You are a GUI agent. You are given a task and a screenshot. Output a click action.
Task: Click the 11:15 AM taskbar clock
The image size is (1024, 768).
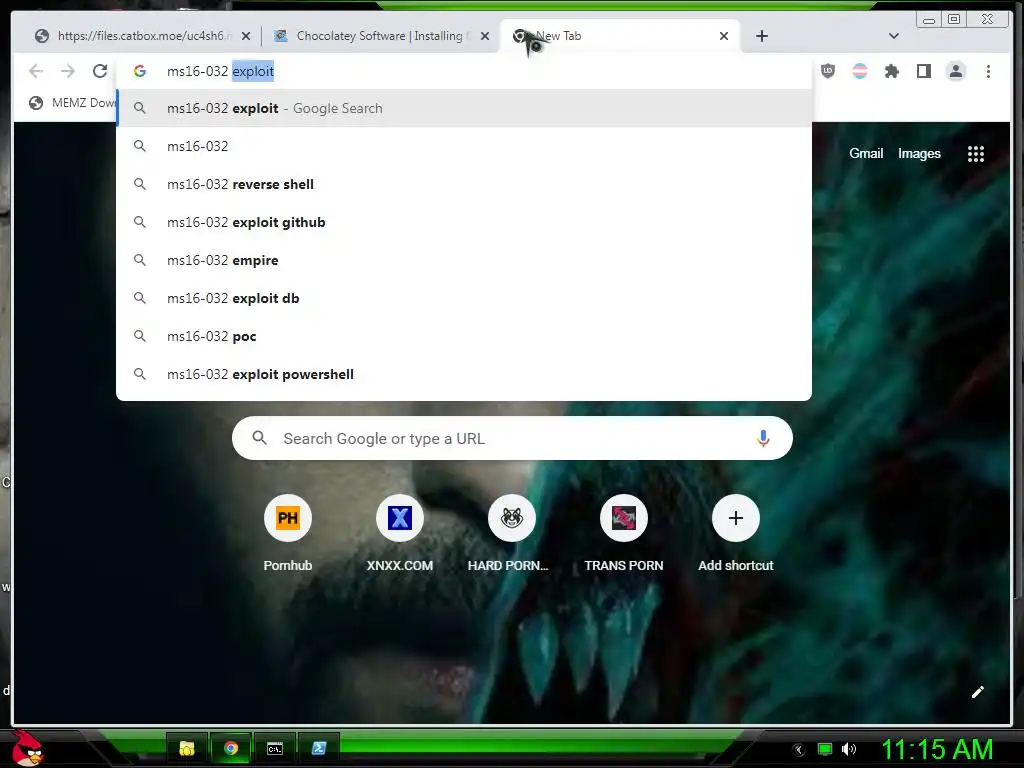[937, 749]
